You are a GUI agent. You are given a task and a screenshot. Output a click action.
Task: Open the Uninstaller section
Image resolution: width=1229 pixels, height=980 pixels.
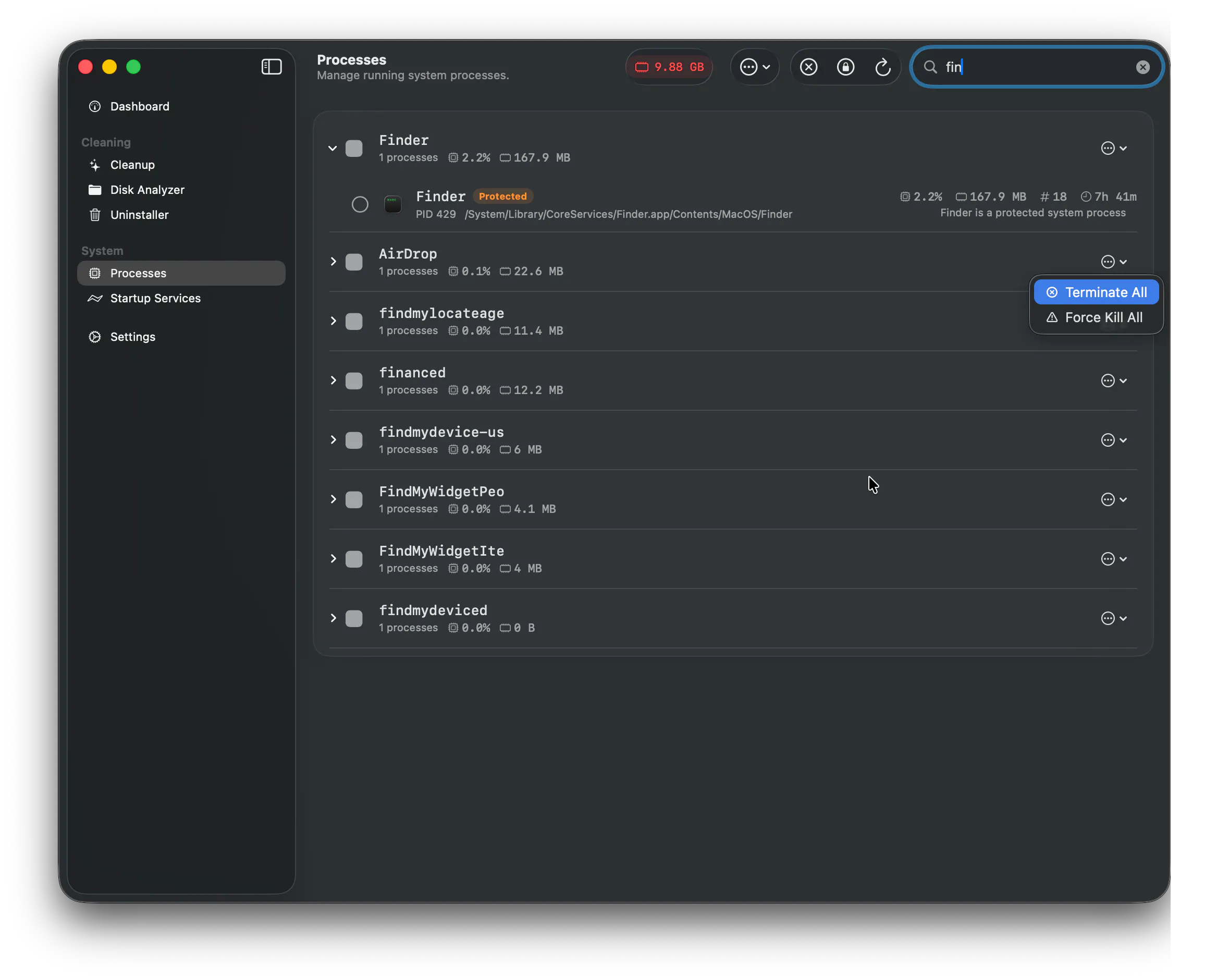coord(139,215)
